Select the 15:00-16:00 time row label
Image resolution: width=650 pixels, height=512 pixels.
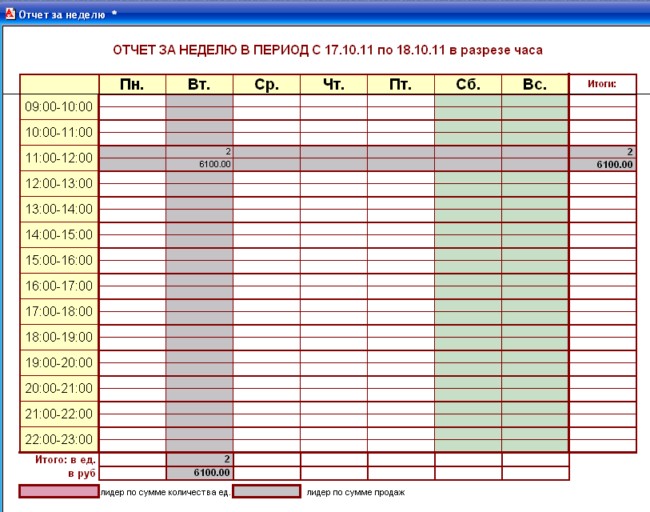58,260
